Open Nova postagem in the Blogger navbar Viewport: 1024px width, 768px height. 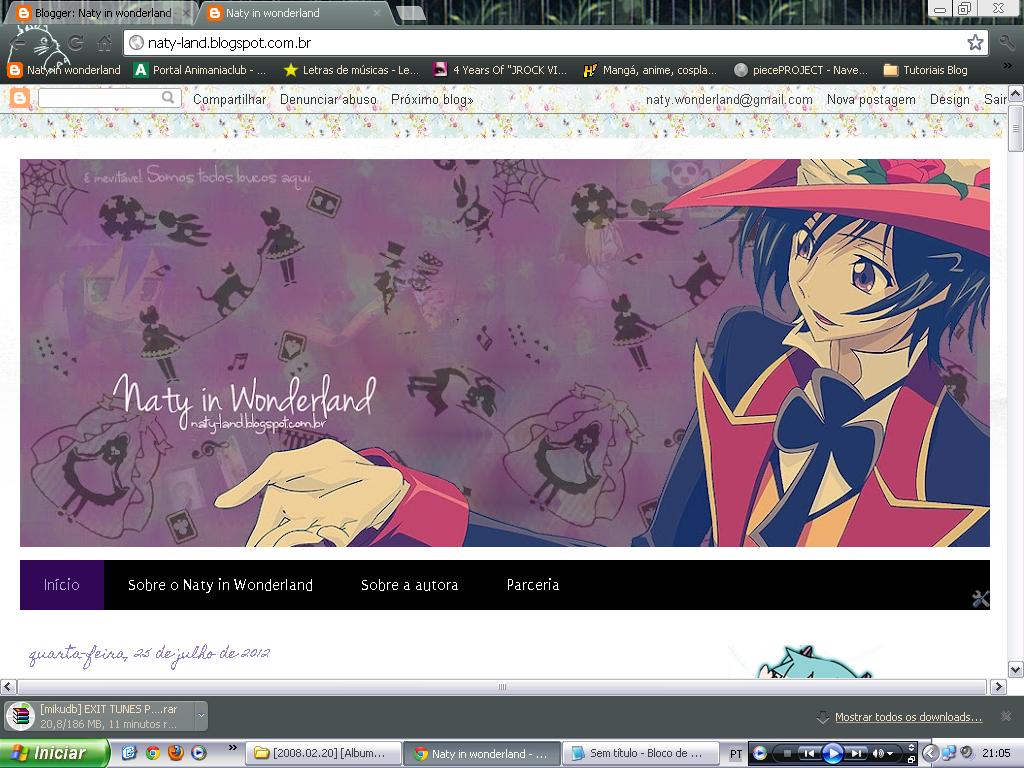click(871, 99)
